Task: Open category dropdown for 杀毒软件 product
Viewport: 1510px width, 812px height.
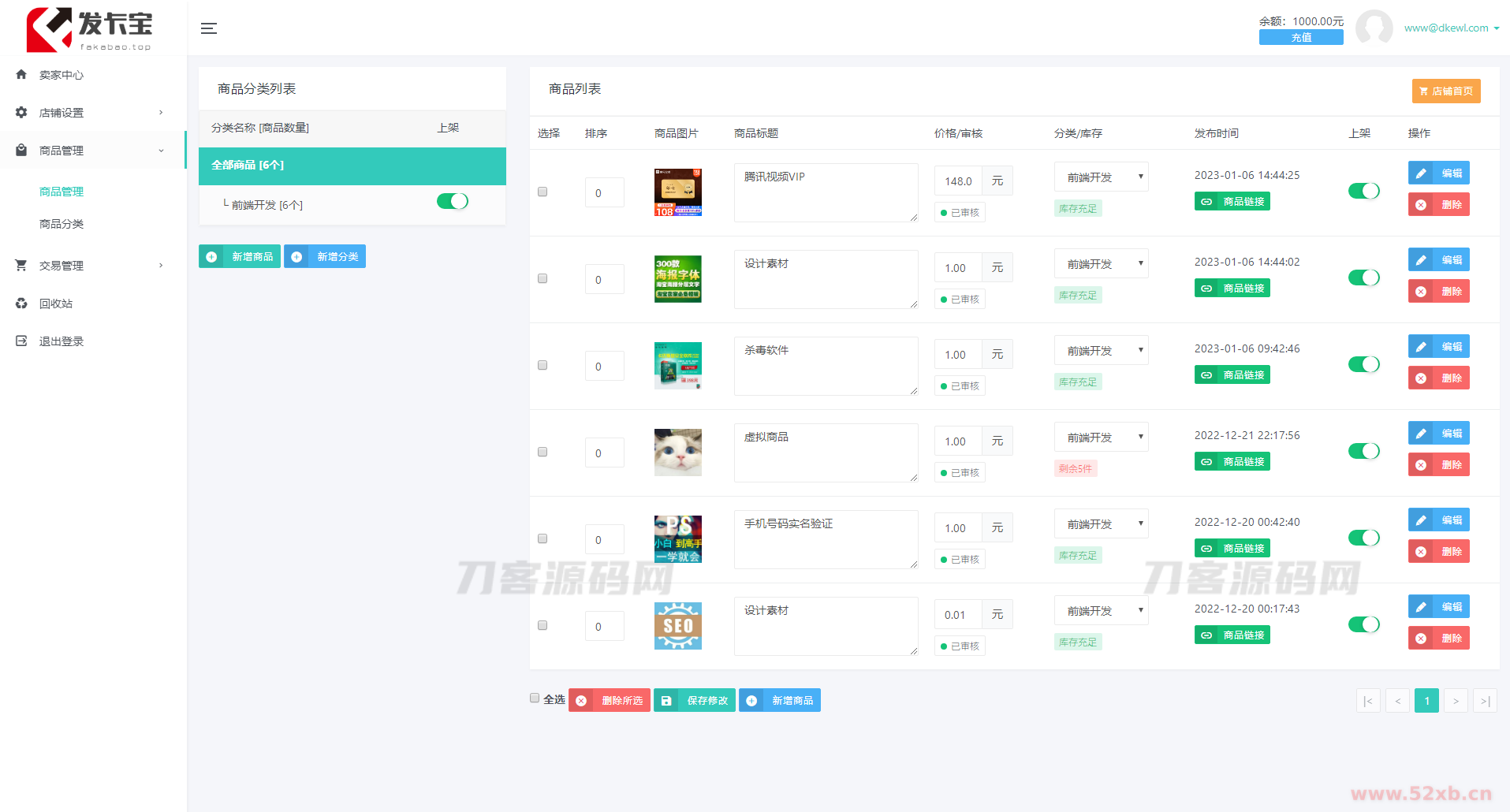Action: click(1101, 351)
